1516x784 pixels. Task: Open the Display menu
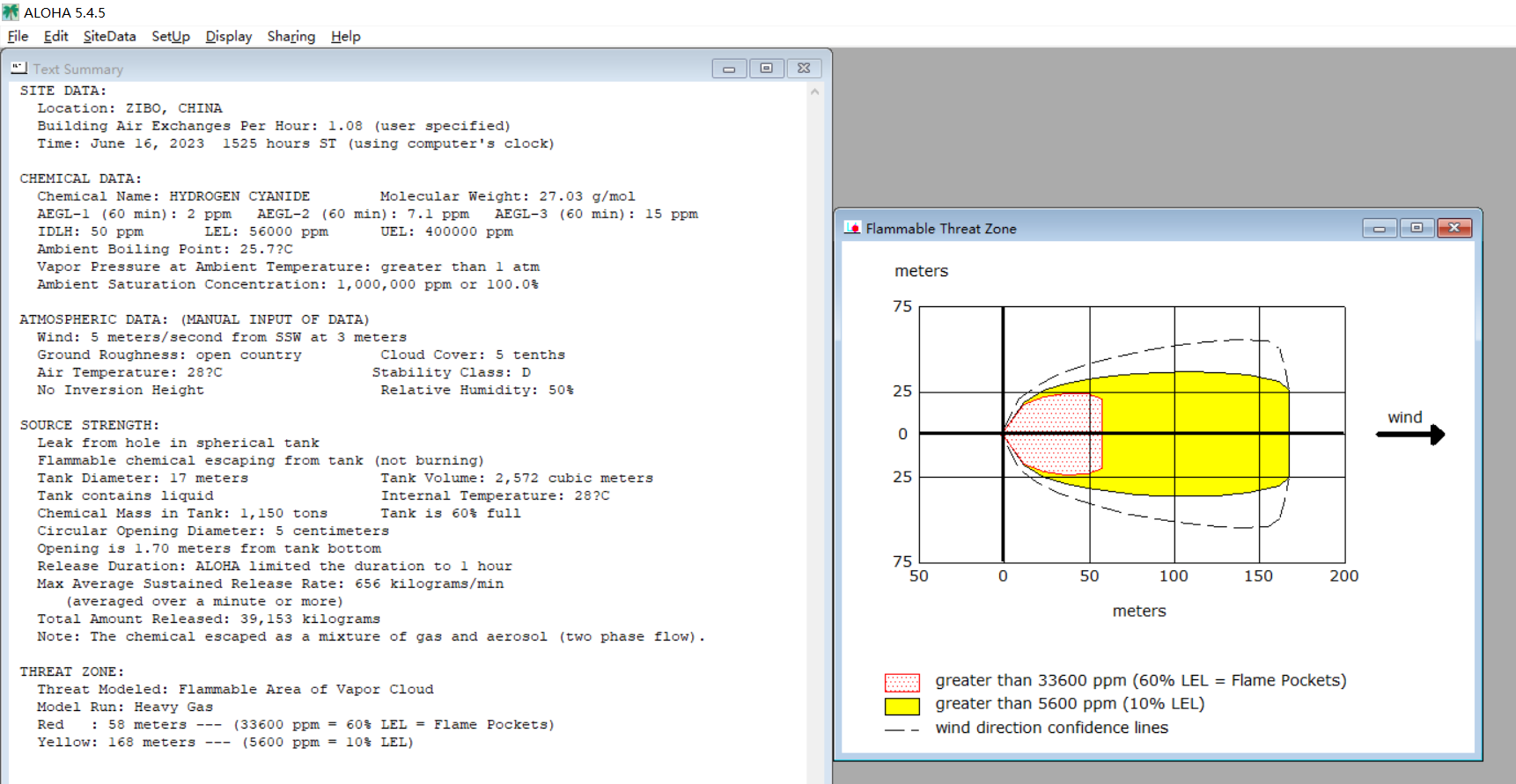229,36
